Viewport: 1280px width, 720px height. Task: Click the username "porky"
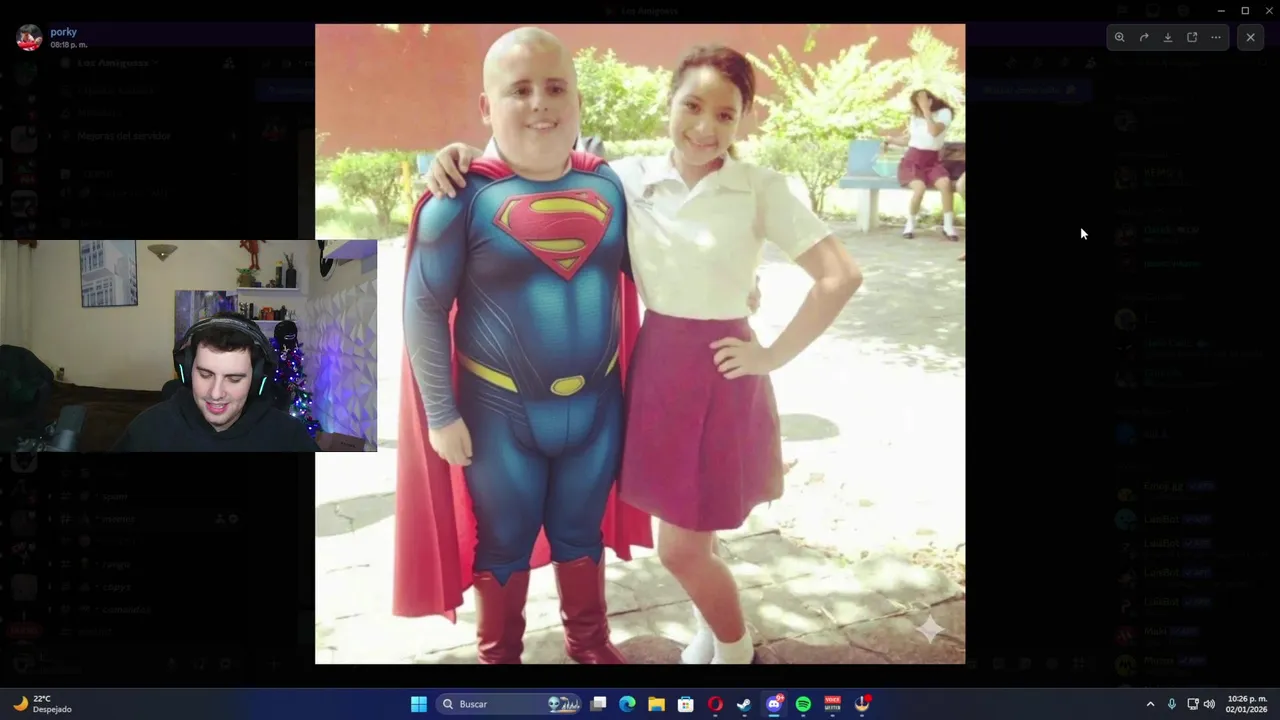coord(64,32)
